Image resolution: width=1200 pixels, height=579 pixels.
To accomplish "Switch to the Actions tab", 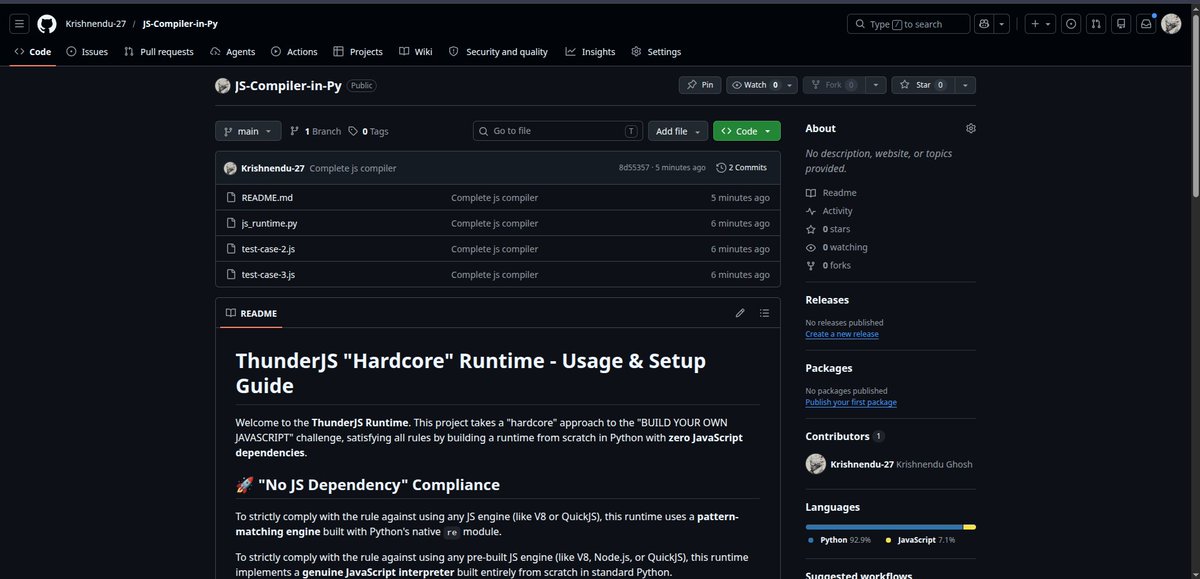I will (294, 52).
